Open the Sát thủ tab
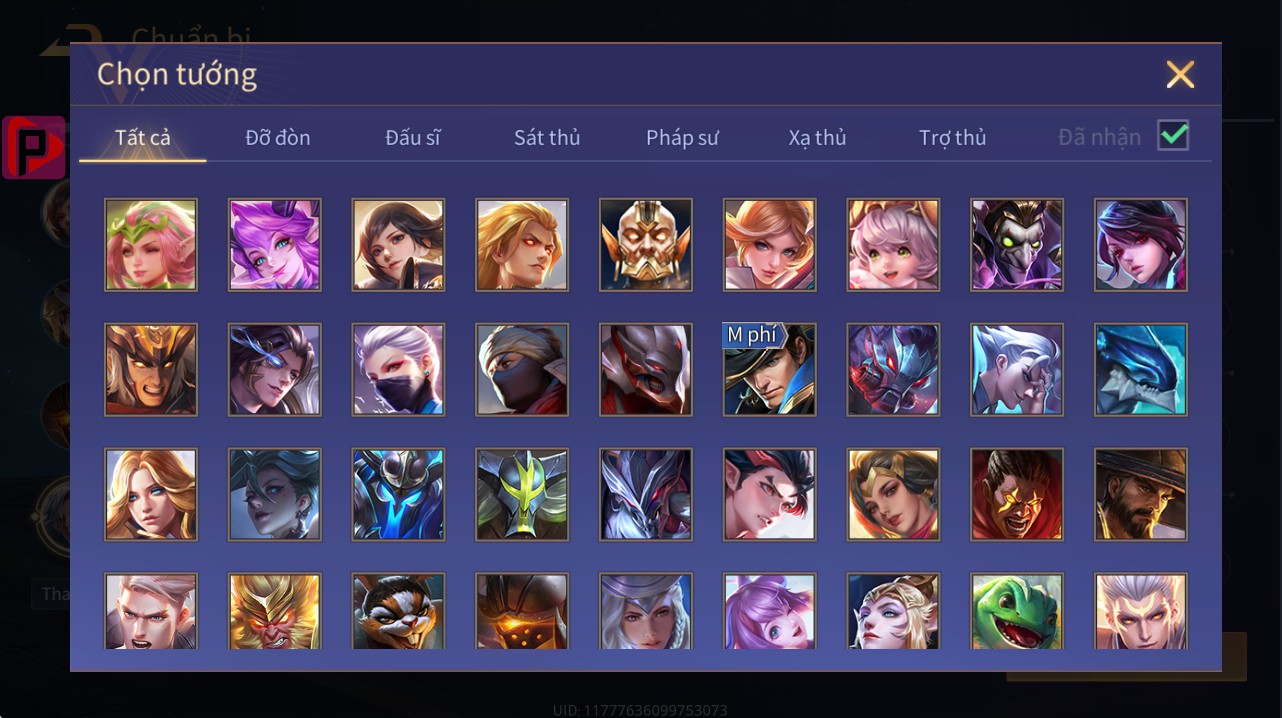This screenshot has width=1282, height=718. click(x=547, y=137)
